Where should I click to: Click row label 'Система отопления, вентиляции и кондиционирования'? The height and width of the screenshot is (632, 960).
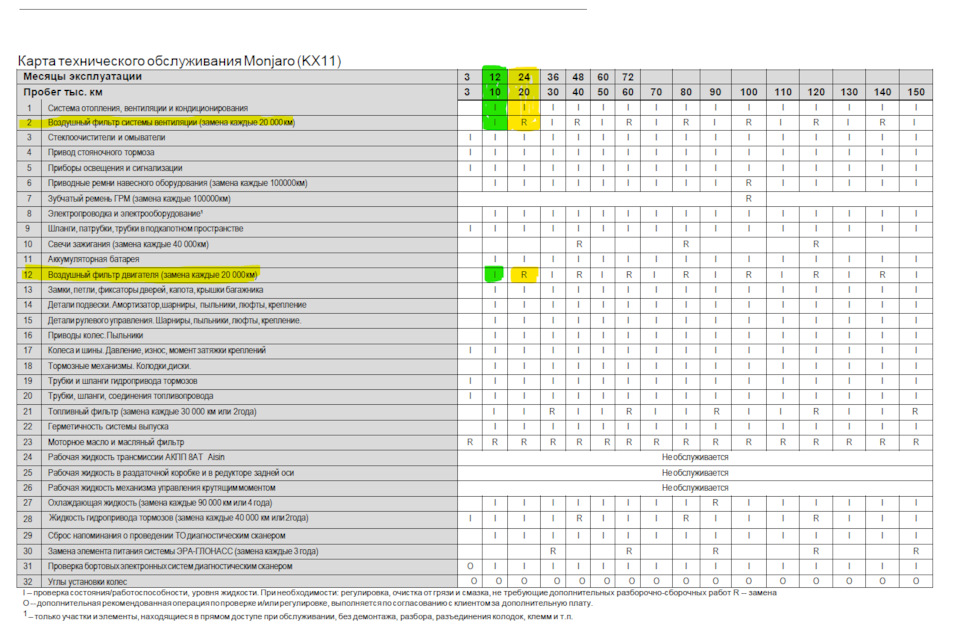pos(148,108)
